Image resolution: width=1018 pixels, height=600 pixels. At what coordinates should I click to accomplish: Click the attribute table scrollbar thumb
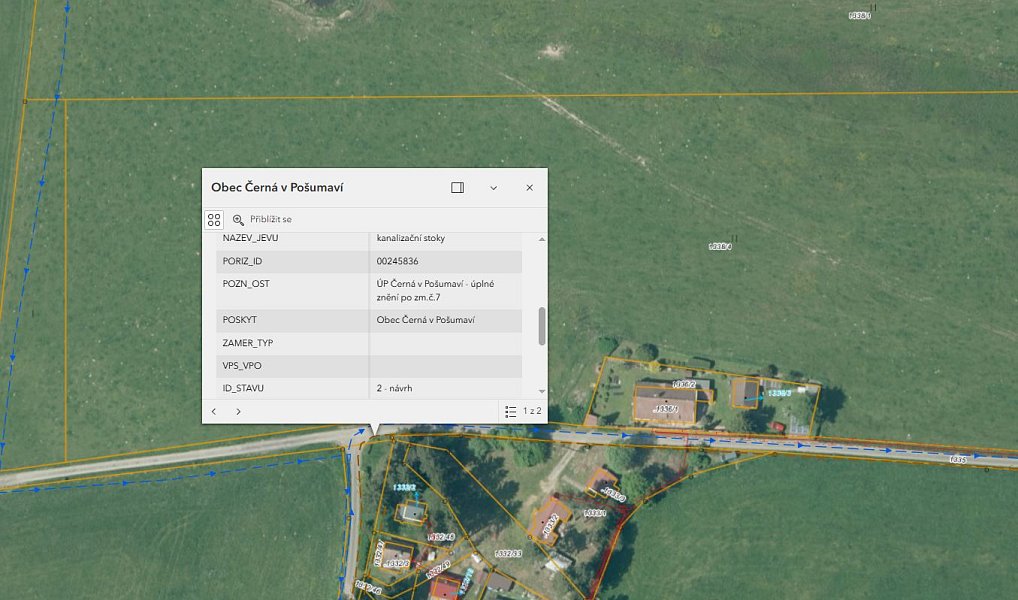[x=542, y=326]
